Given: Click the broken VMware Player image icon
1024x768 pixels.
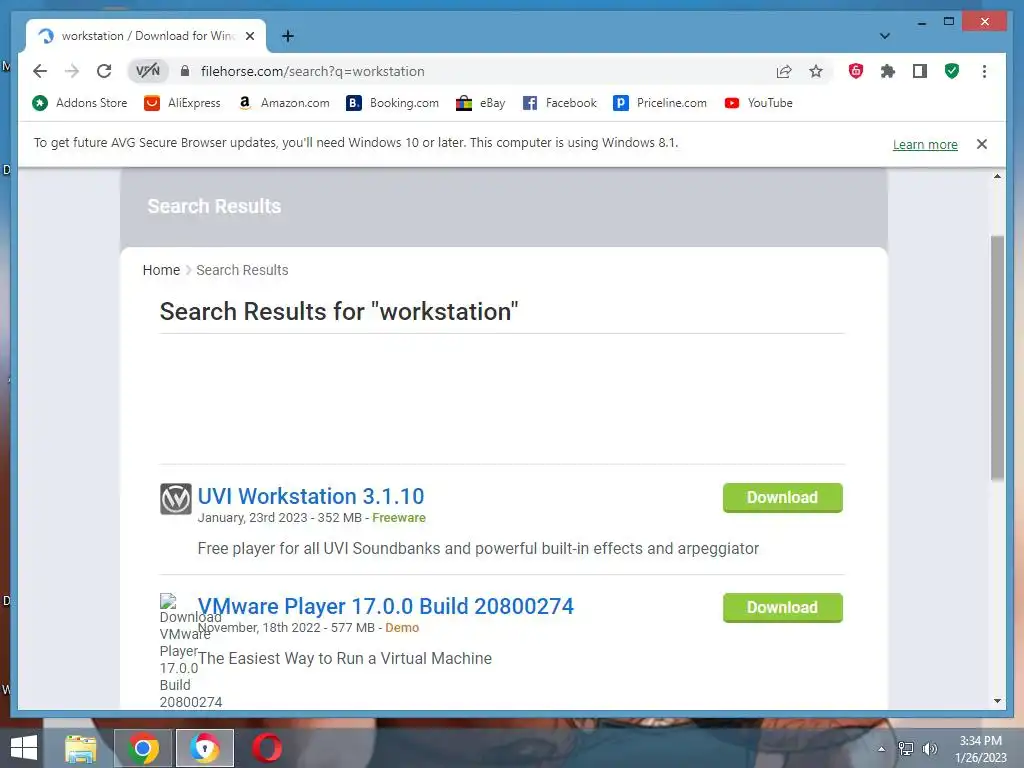Looking at the screenshot, I should [x=168, y=601].
